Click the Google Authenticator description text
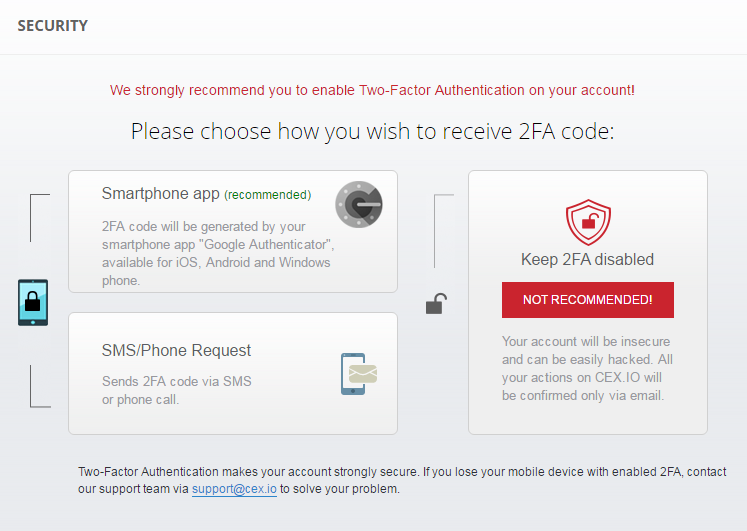Image resolution: width=747 pixels, height=531 pixels. [x=218, y=253]
